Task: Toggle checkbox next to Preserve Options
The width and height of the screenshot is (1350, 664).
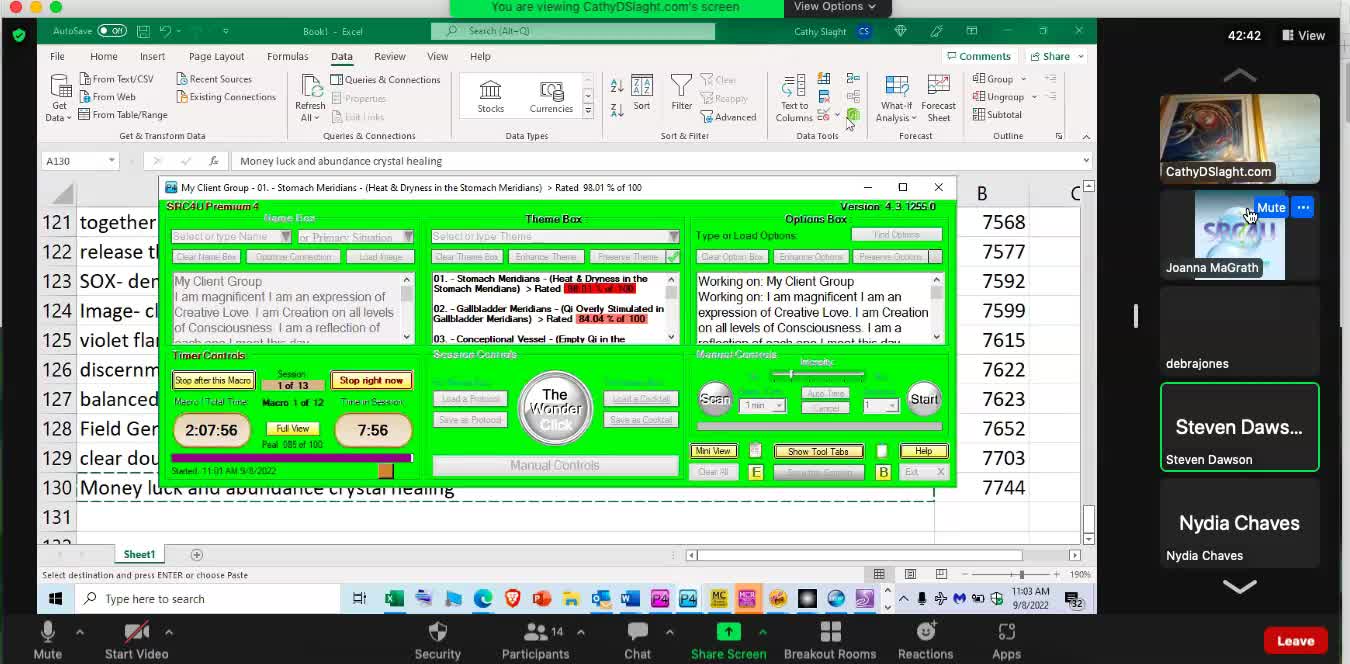Action: coord(935,257)
